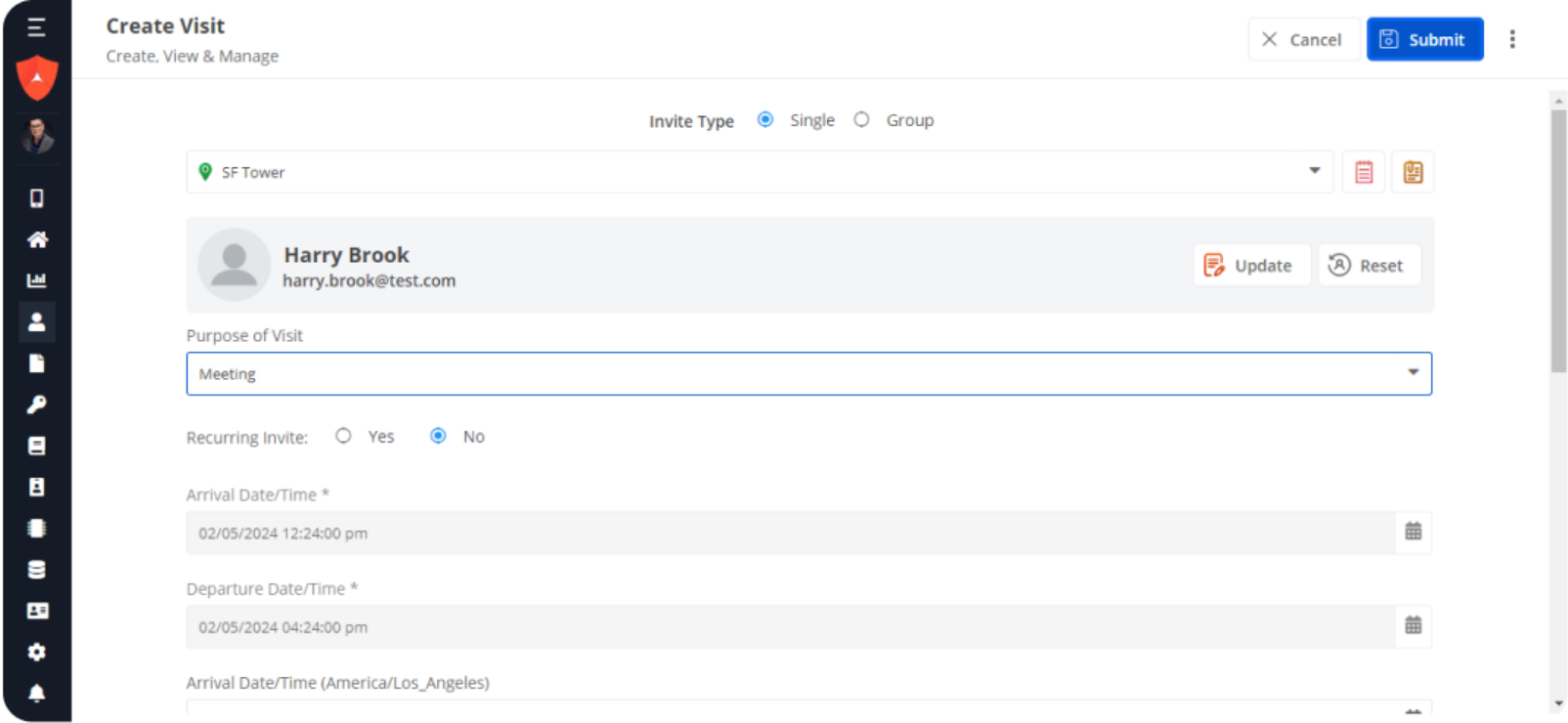Submit the new visit

coord(1424,39)
